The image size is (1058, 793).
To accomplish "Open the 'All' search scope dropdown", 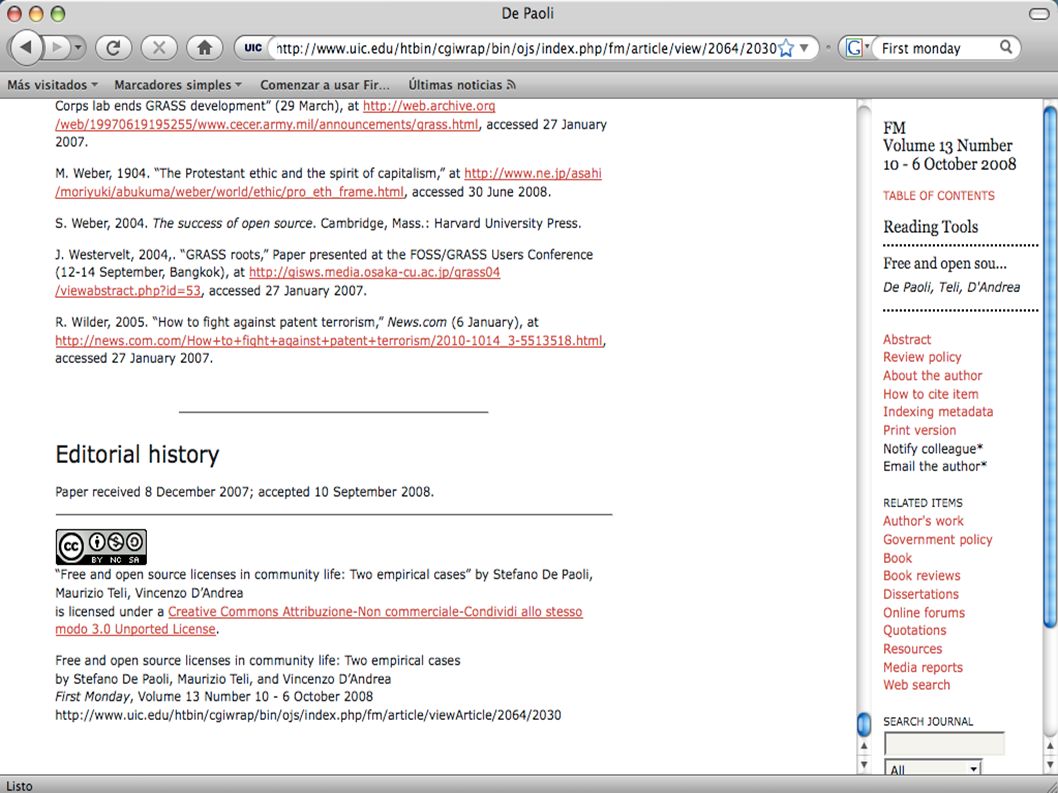I will [932, 768].
